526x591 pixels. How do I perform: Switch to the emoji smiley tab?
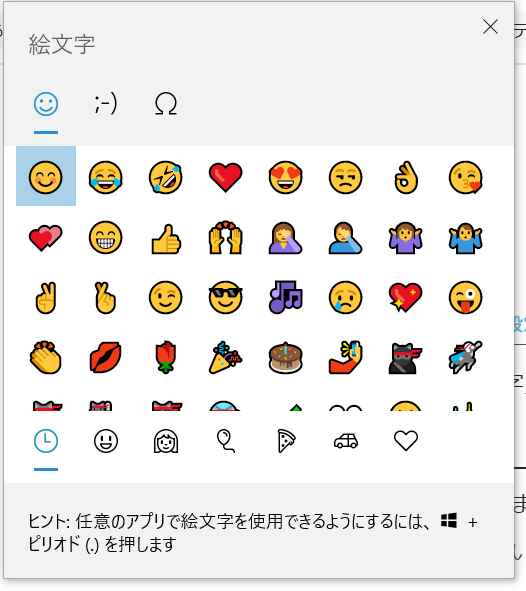point(46,104)
